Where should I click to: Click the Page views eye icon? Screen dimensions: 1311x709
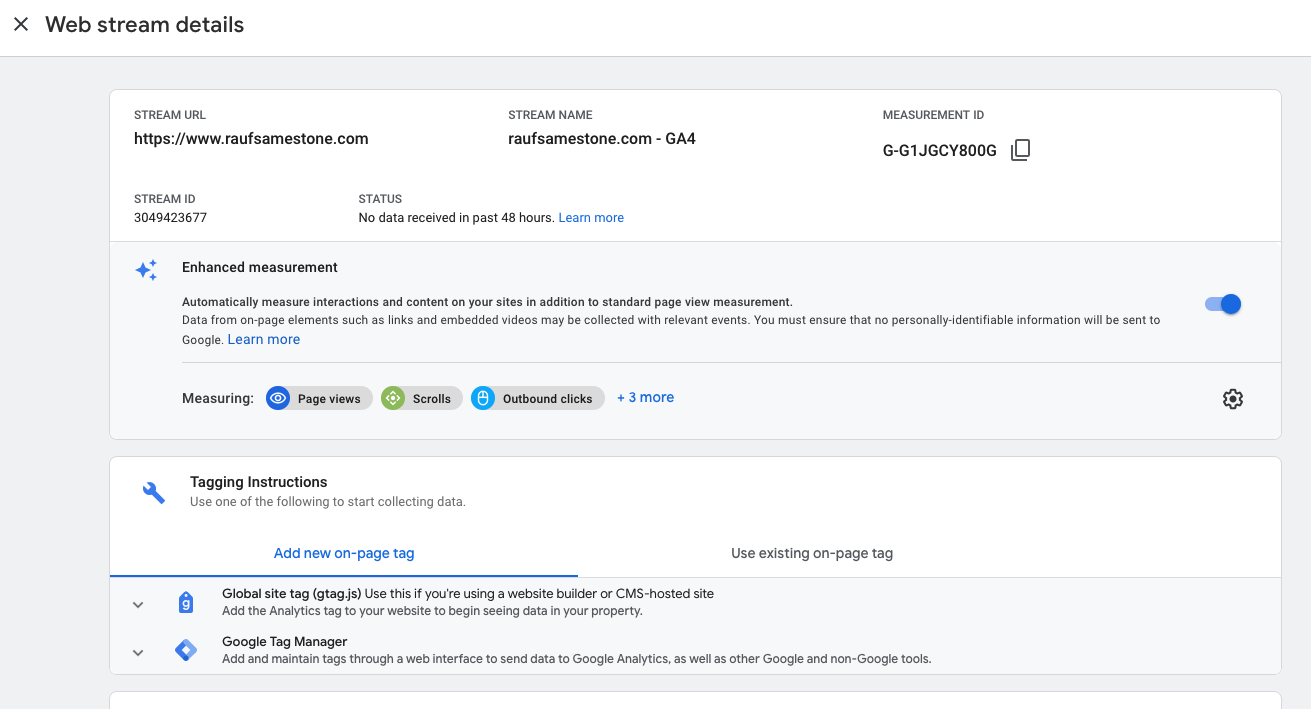(279, 398)
